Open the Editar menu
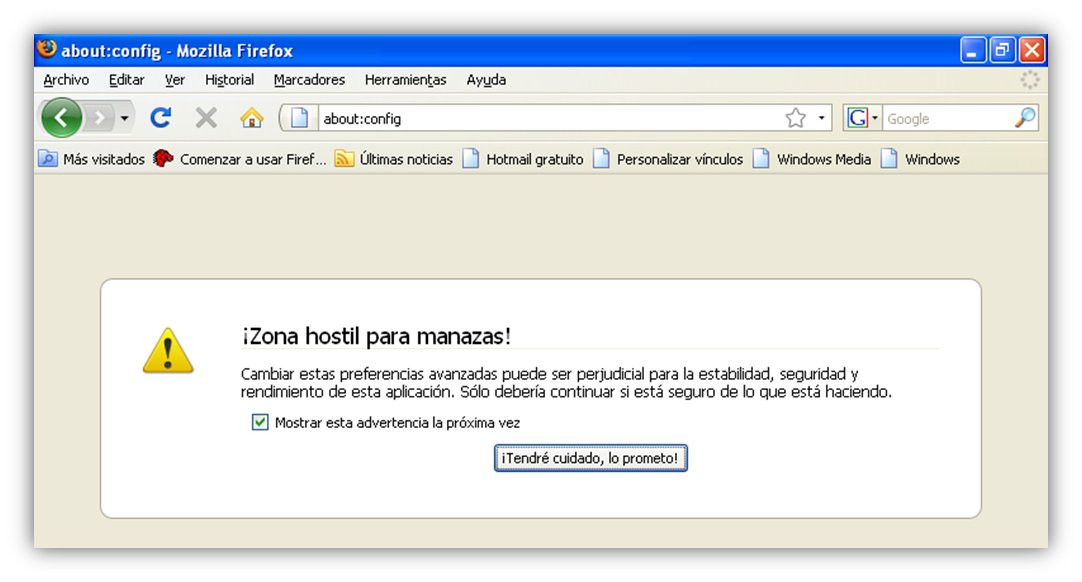The image size is (1082, 582). pos(127,80)
